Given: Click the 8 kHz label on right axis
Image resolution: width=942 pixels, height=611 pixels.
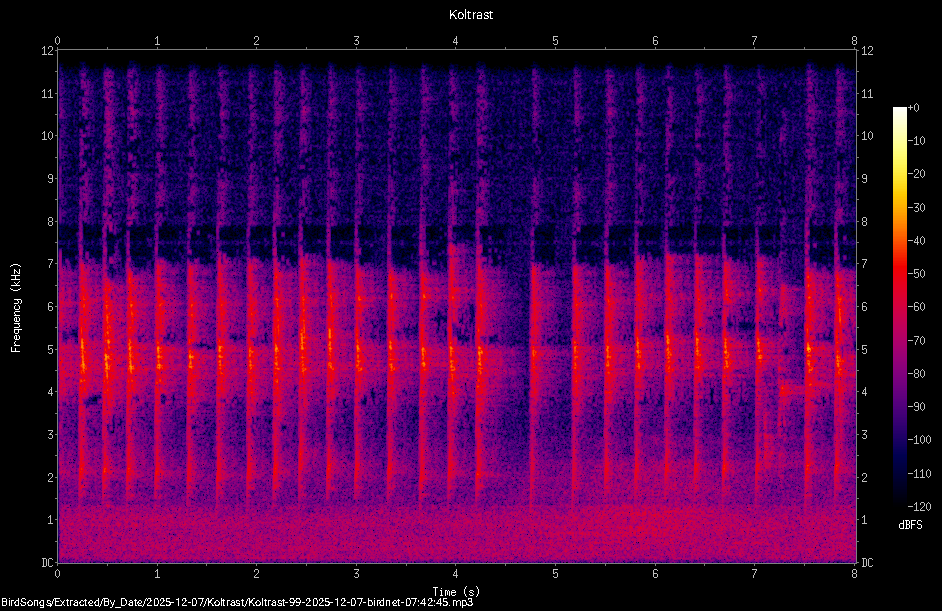Looking at the screenshot, I should coord(865,222).
